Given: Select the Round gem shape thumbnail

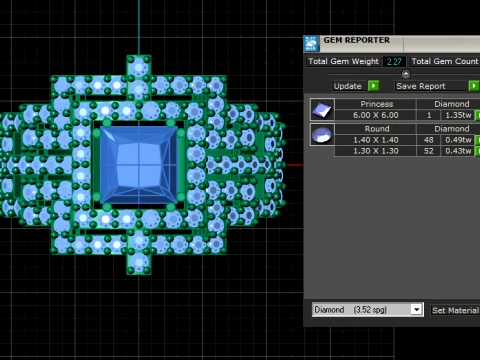Looking at the screenshot, I should click(x=322, y=134).
